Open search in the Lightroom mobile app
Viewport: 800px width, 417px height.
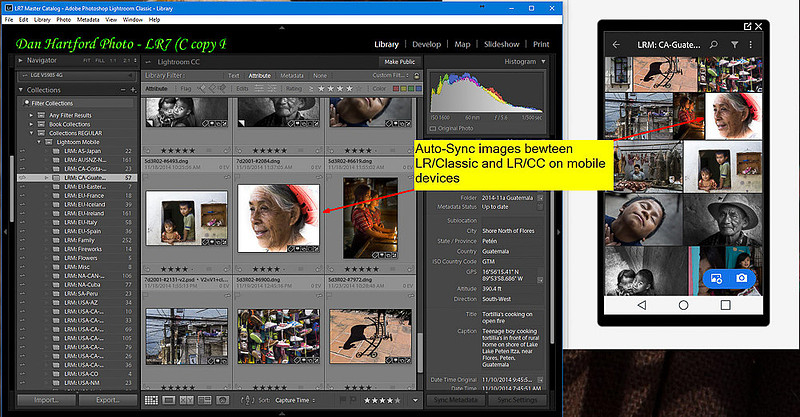click(714, 45)
